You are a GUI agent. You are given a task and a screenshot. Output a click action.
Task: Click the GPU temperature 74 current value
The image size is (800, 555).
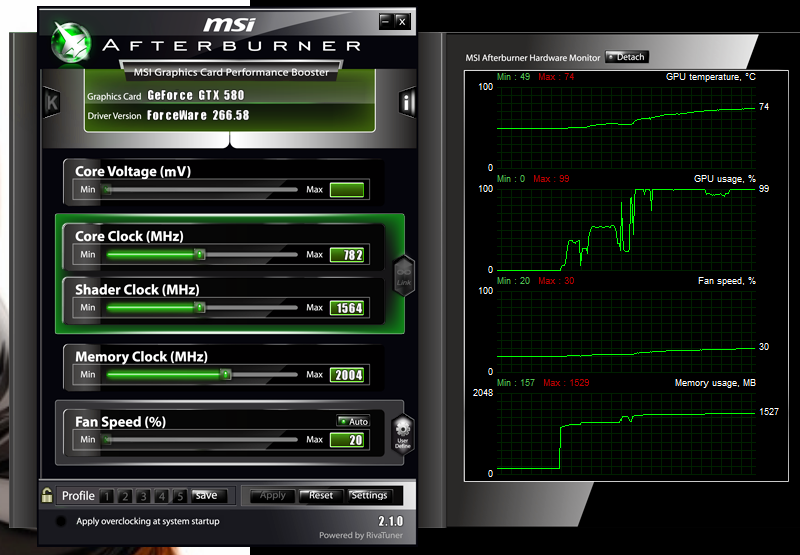764,107
